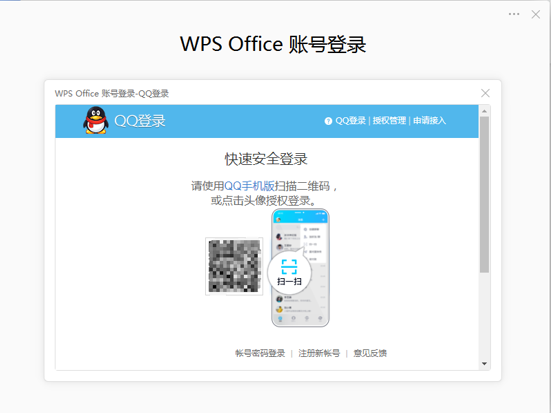Click the QQ登录 banner title text
Screen dimensions: 552x413
point(140,121)
